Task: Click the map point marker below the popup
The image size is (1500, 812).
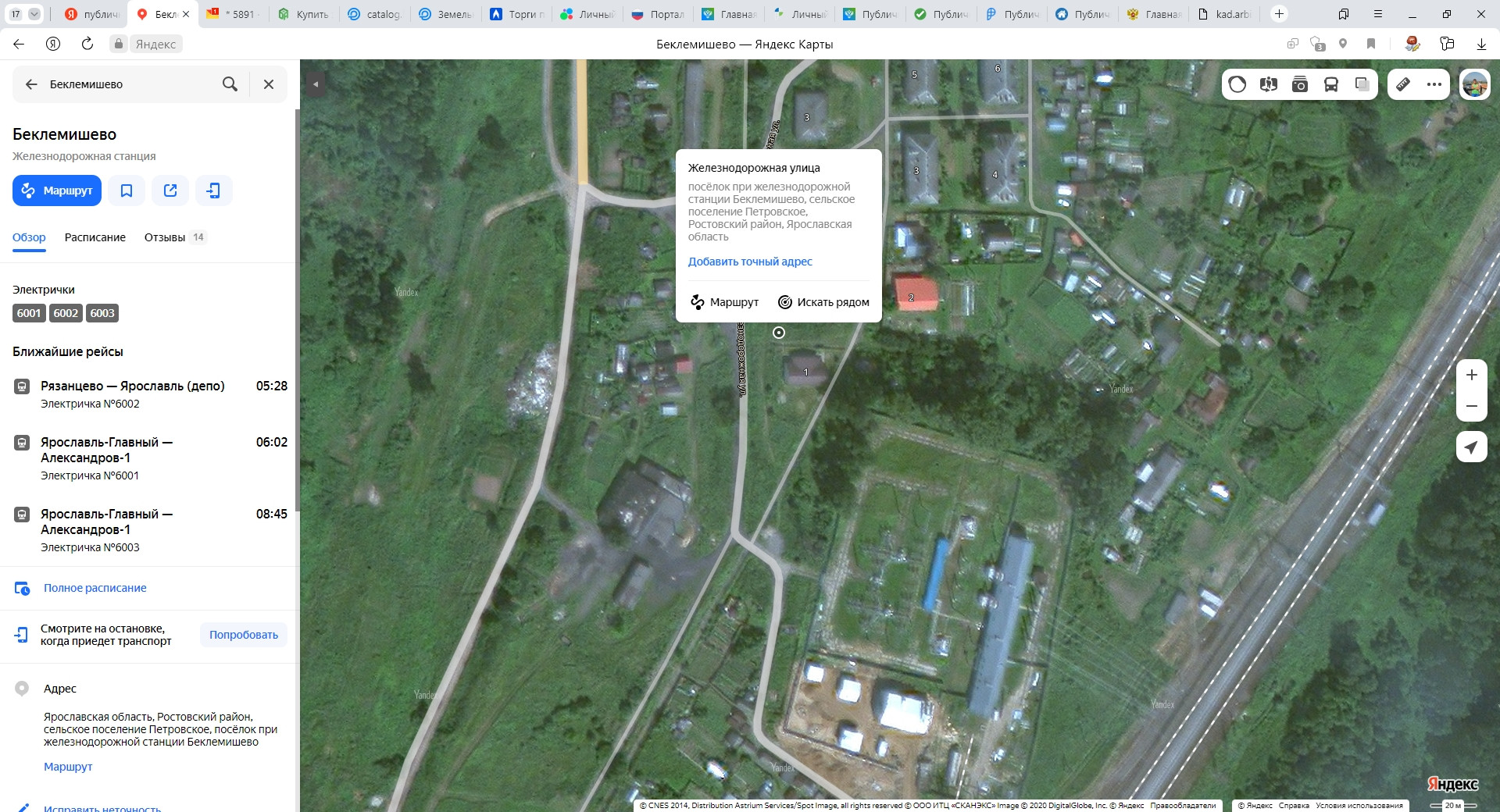Action: point(779,333)
